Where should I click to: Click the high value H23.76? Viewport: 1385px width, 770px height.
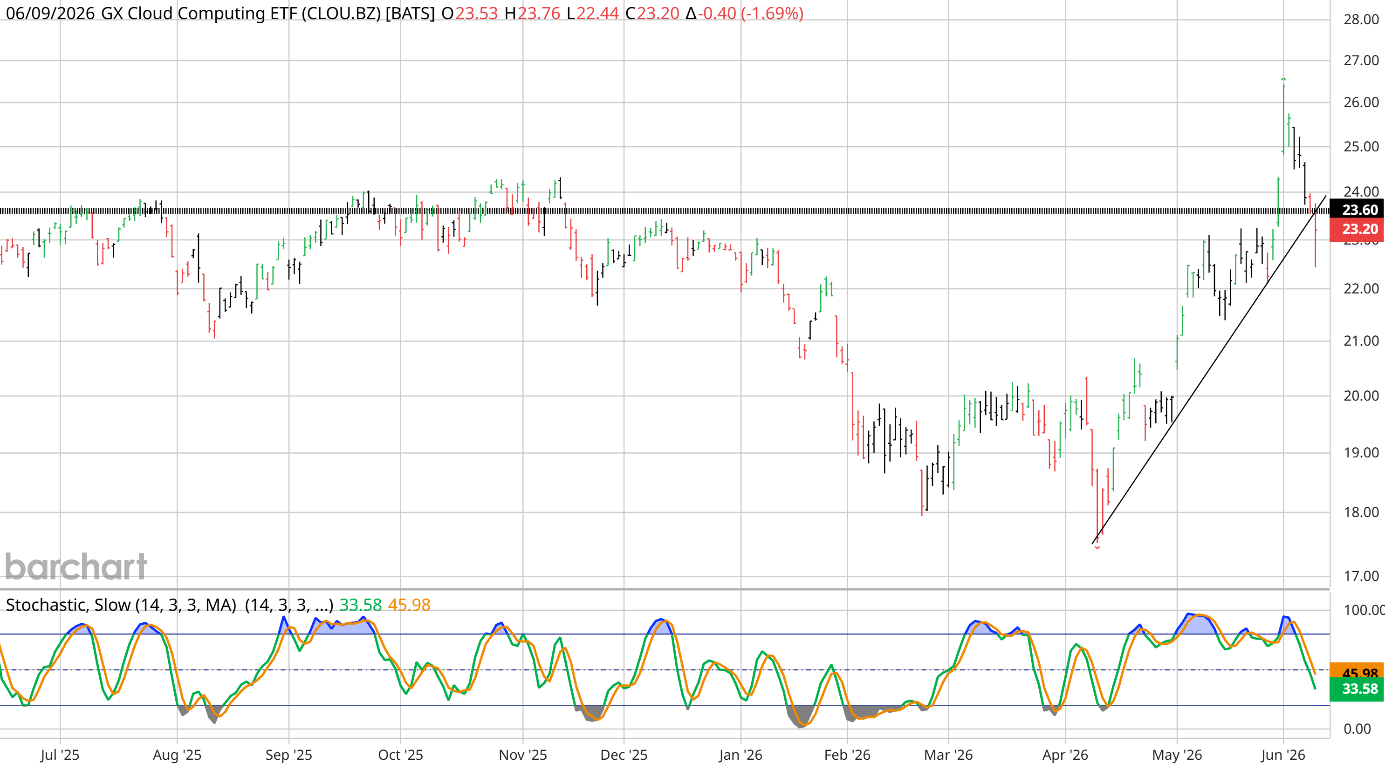coord(534,14)
